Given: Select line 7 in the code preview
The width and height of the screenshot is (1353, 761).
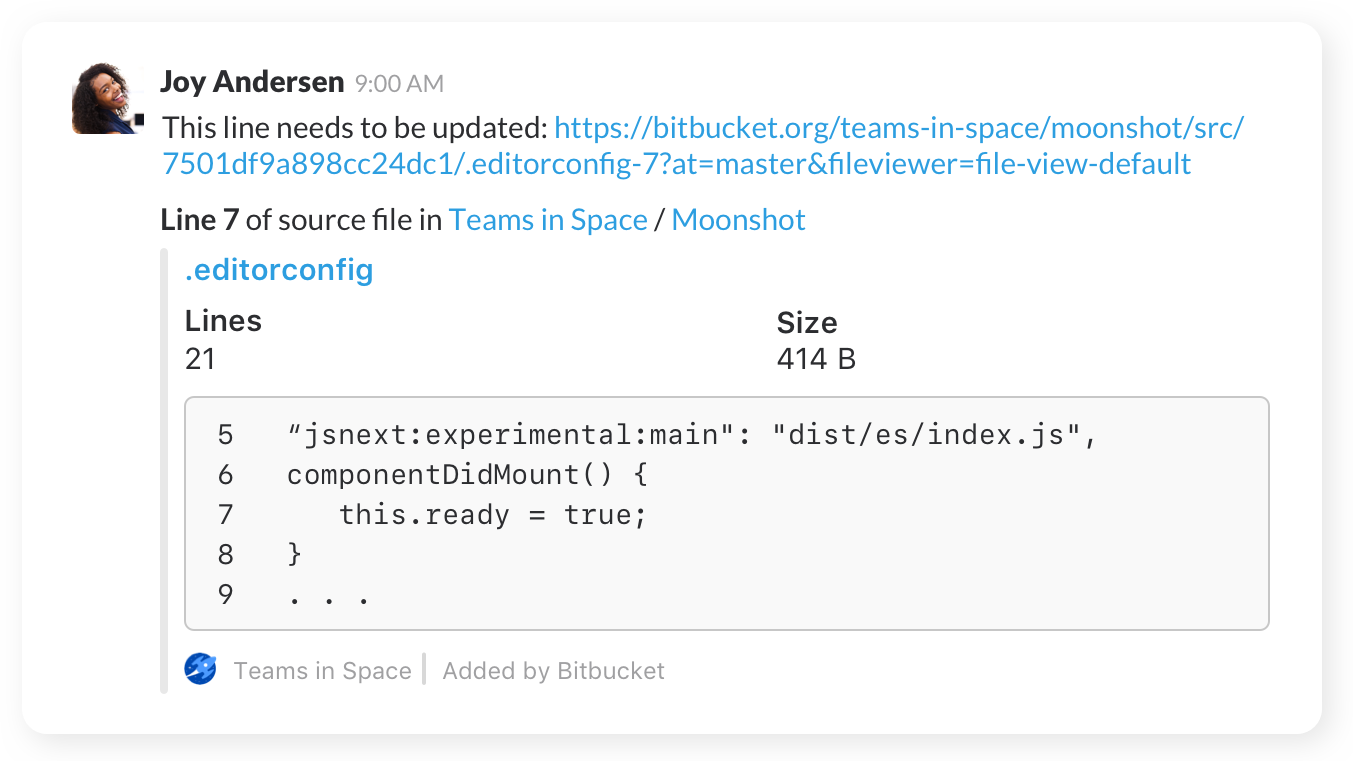Looking at the screenshot, I should click(493, 514).
